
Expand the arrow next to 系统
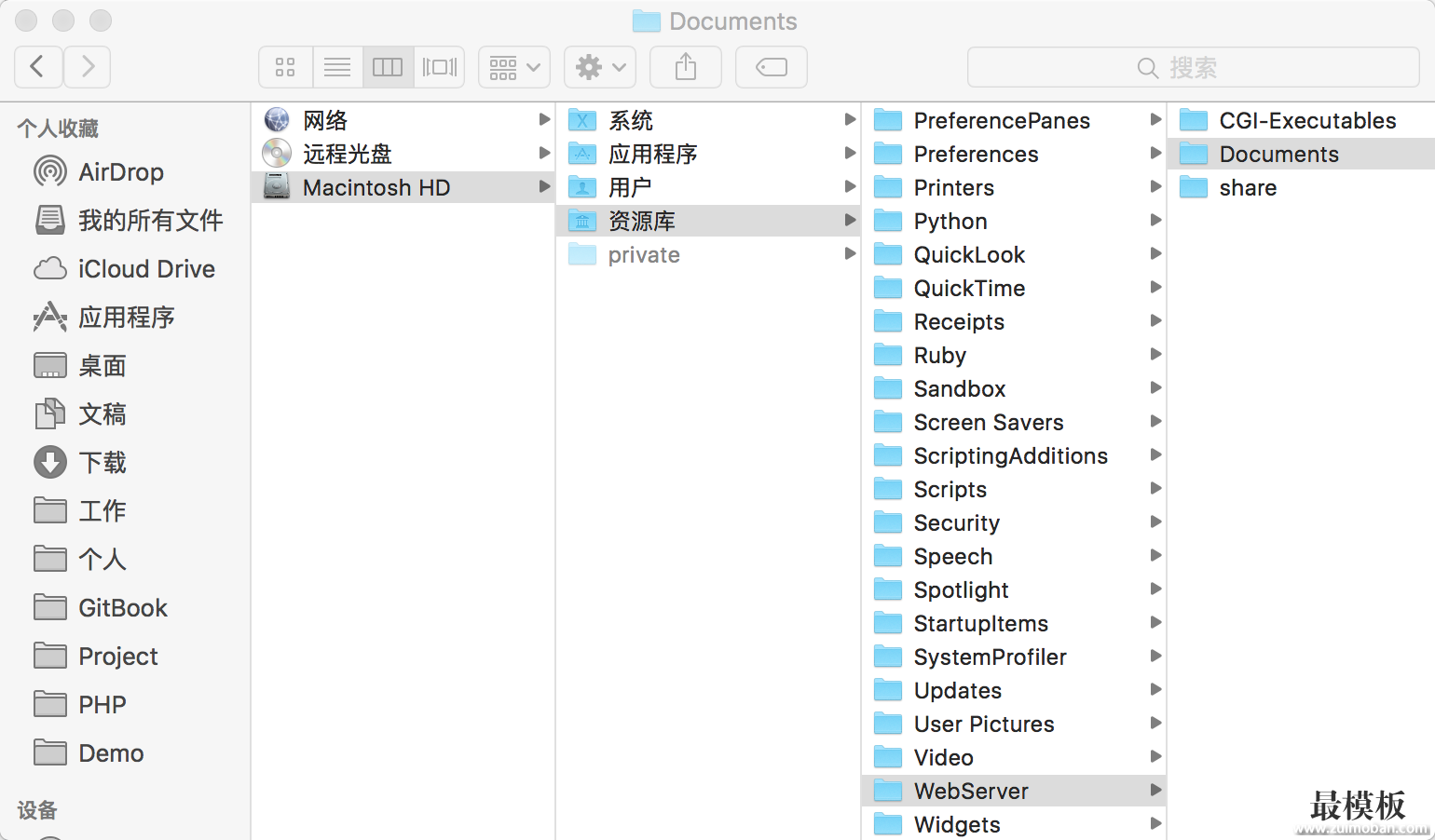[x=850, y=119]
